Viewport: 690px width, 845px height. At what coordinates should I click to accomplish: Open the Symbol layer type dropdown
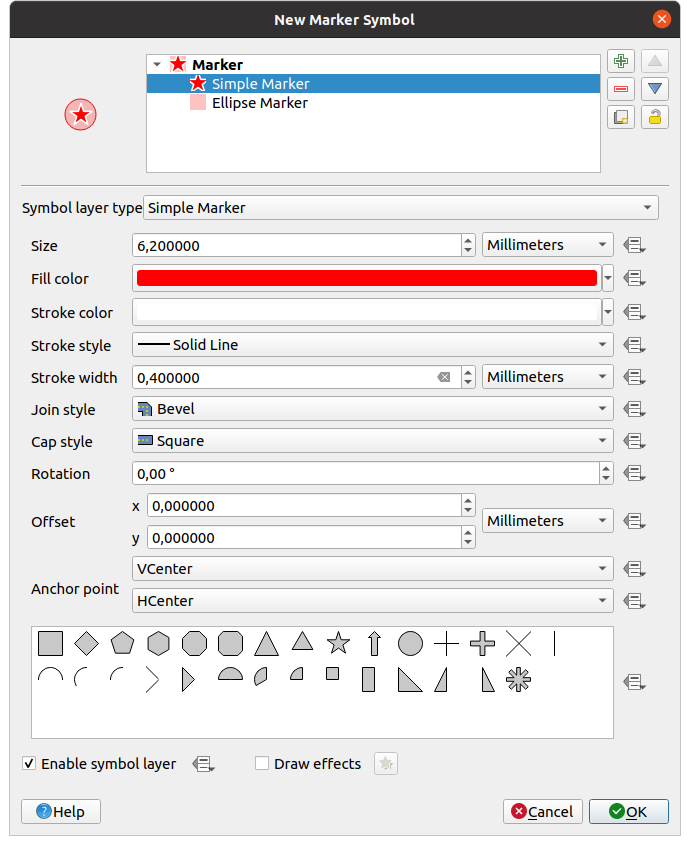(401, 208)
